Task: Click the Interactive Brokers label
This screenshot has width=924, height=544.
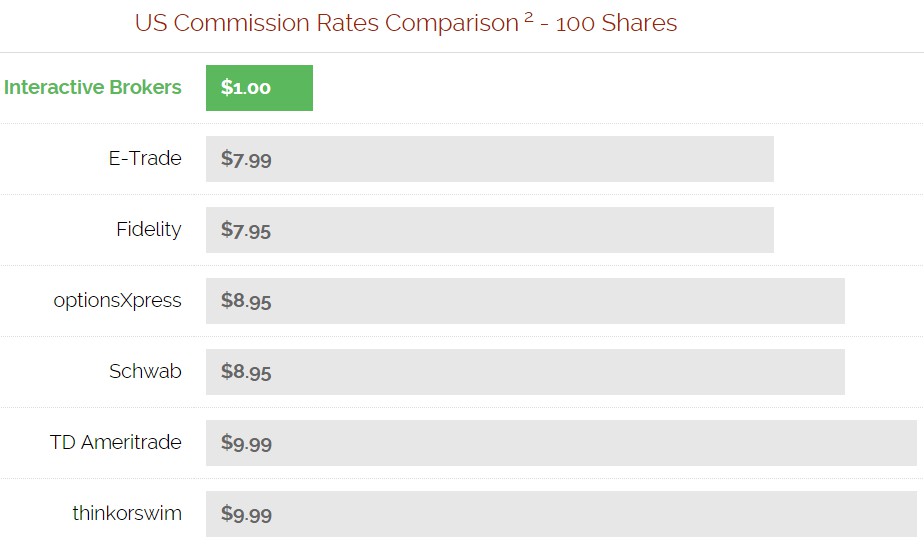Action: click(x=93, y=87)
